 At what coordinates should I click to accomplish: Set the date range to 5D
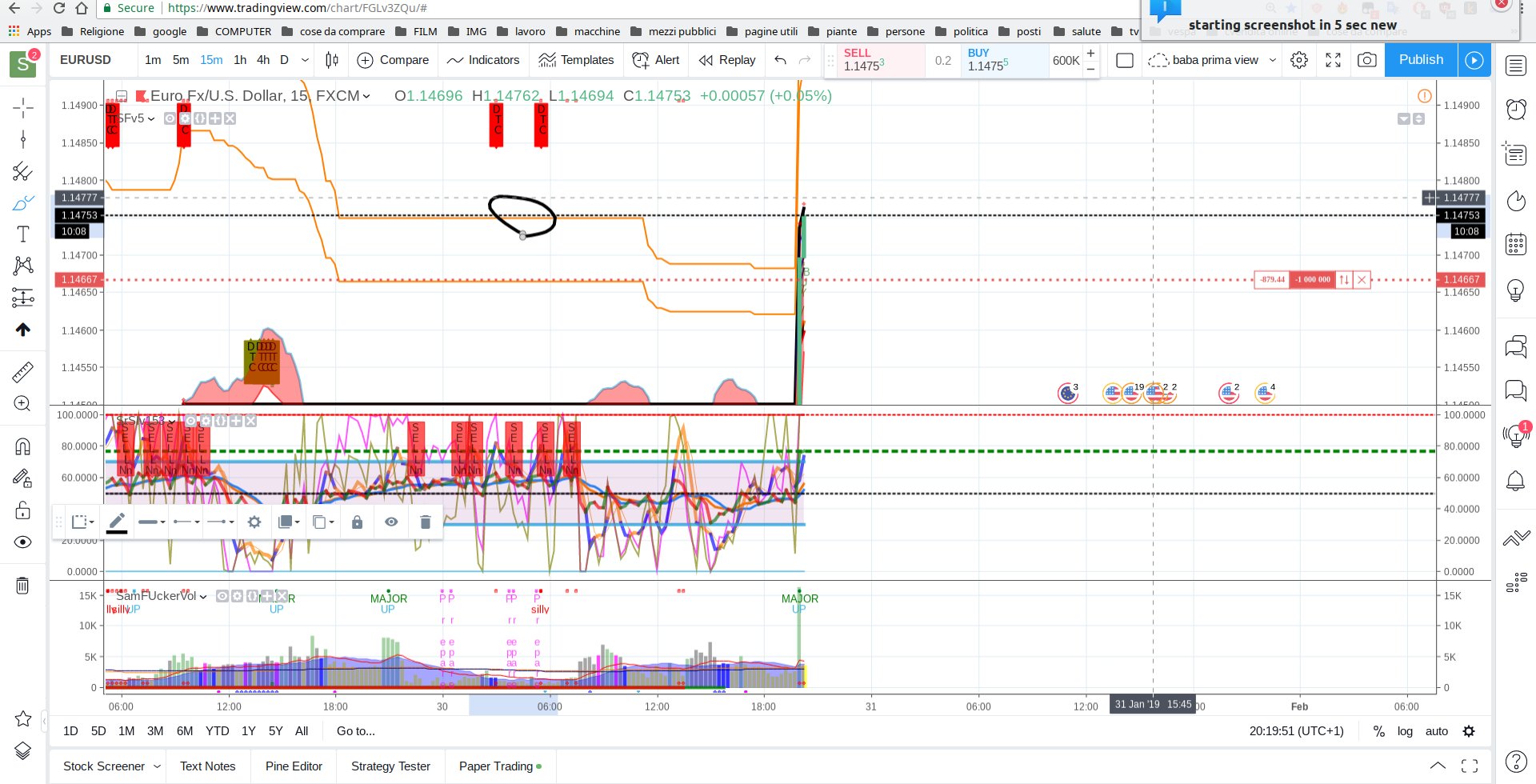click(x=98, y=731)
